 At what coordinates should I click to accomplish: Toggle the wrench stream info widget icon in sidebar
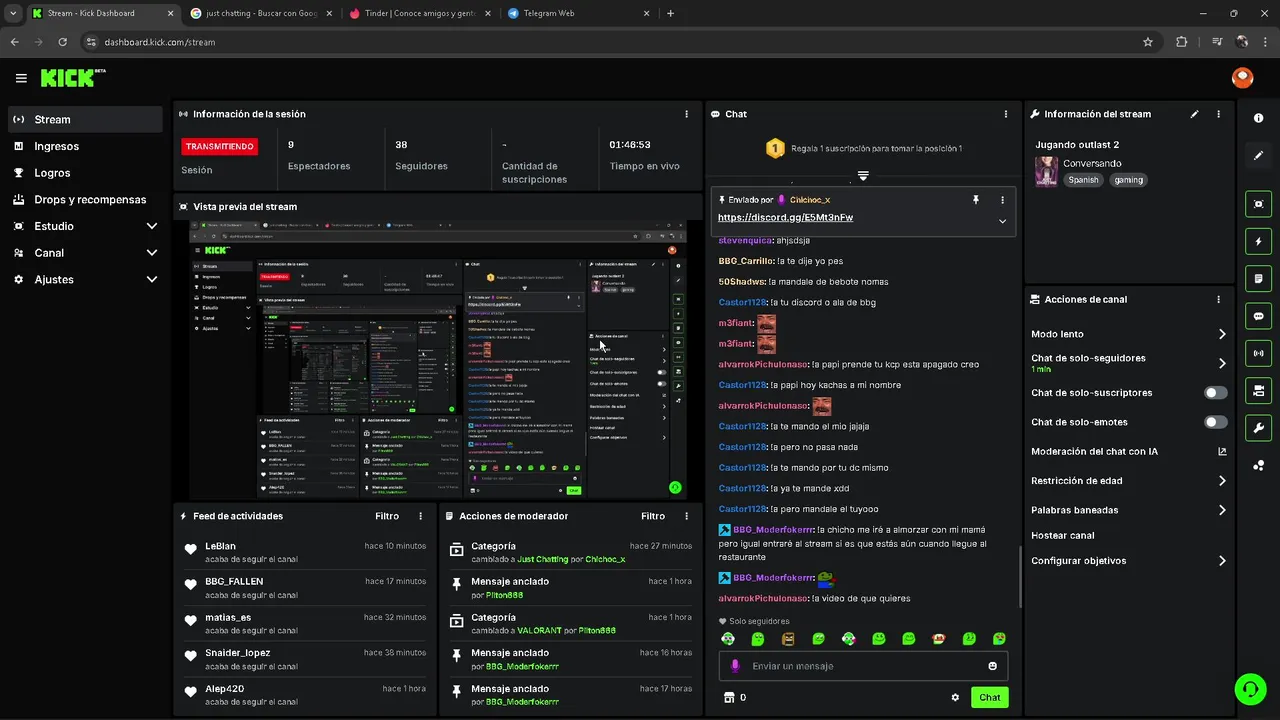point(1258,428)
